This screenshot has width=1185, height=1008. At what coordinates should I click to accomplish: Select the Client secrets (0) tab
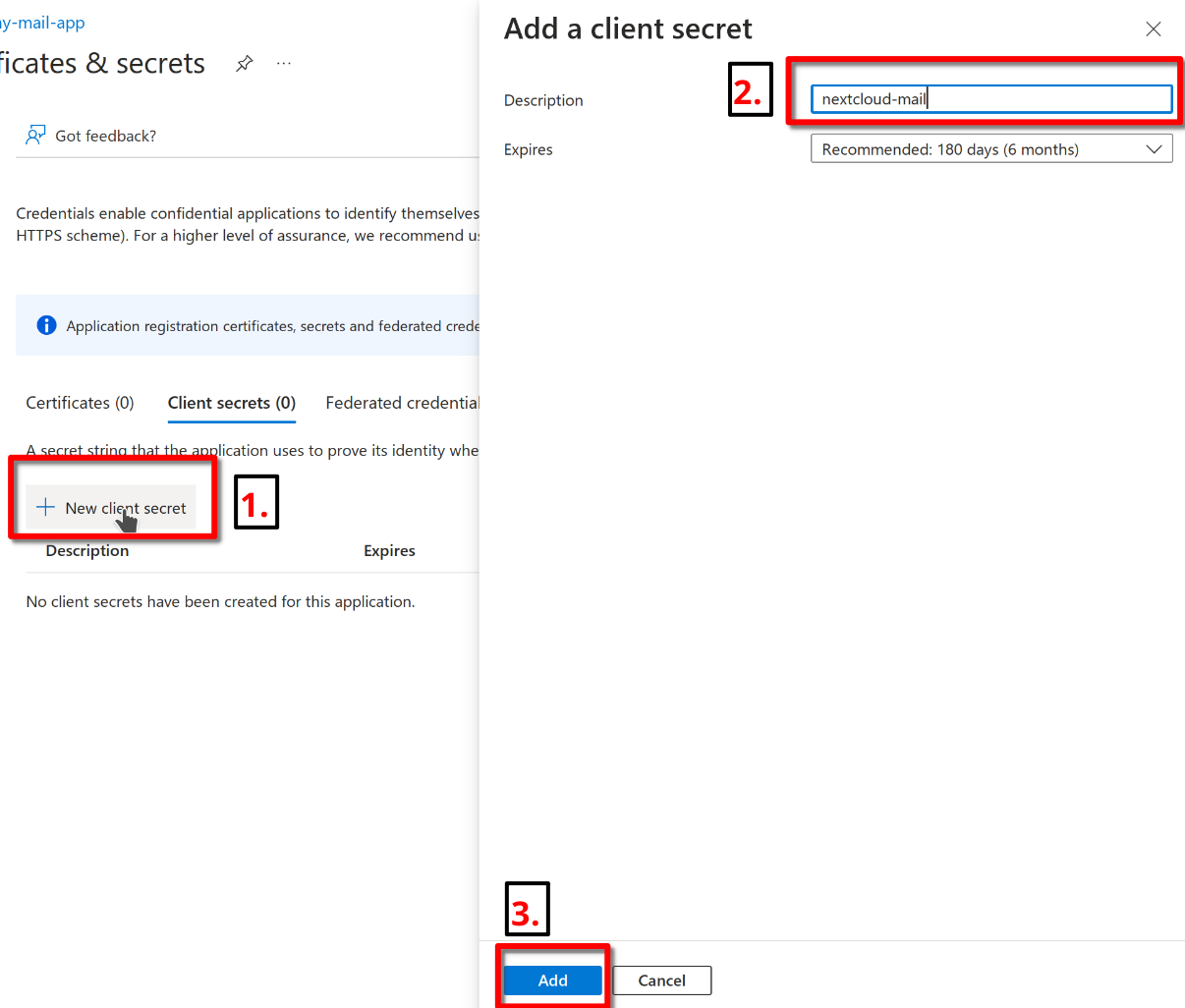tap(231, 403)
